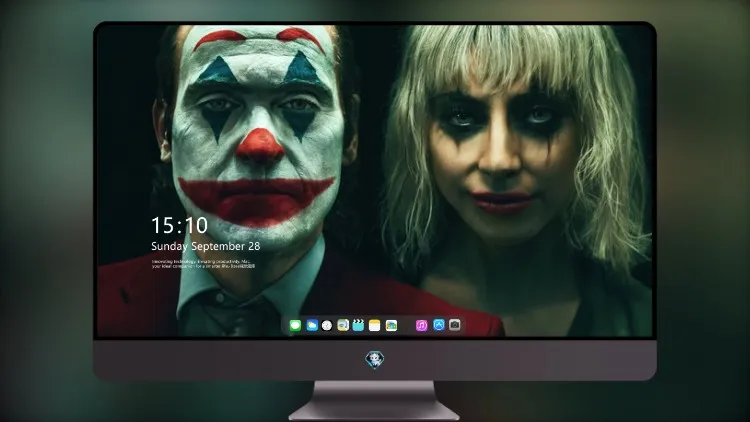
Task: Open the Clock app in the dock
Action: click(327, 325)
